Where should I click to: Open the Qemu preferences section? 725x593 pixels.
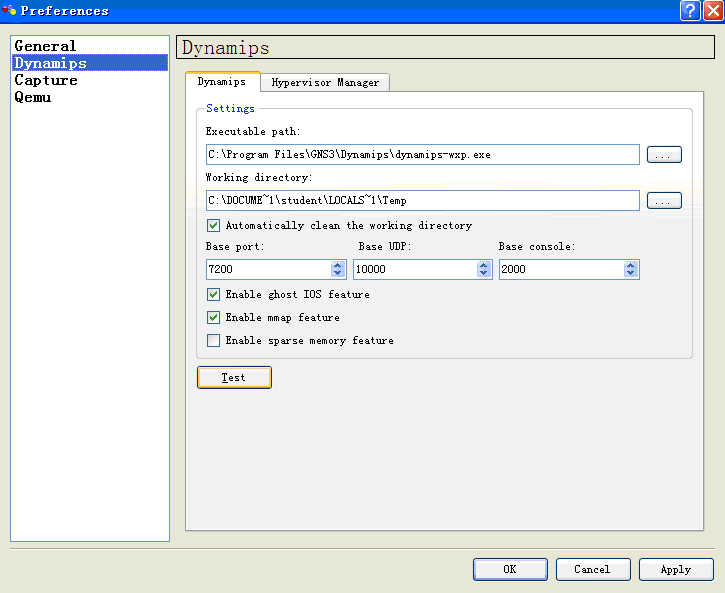coord(90,97)
